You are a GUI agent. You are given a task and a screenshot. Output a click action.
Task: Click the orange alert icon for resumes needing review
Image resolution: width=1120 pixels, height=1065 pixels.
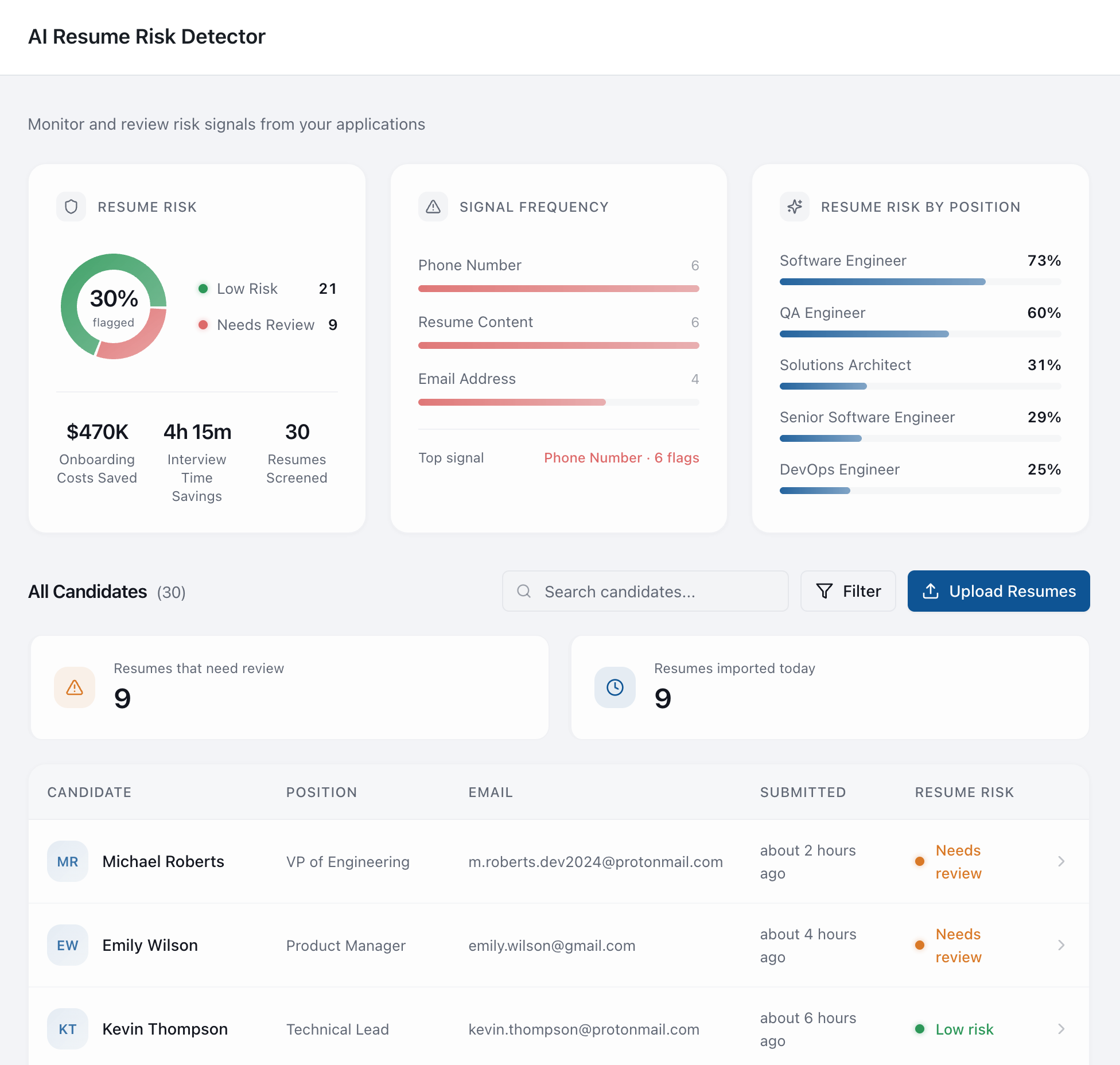coord(75,687)
